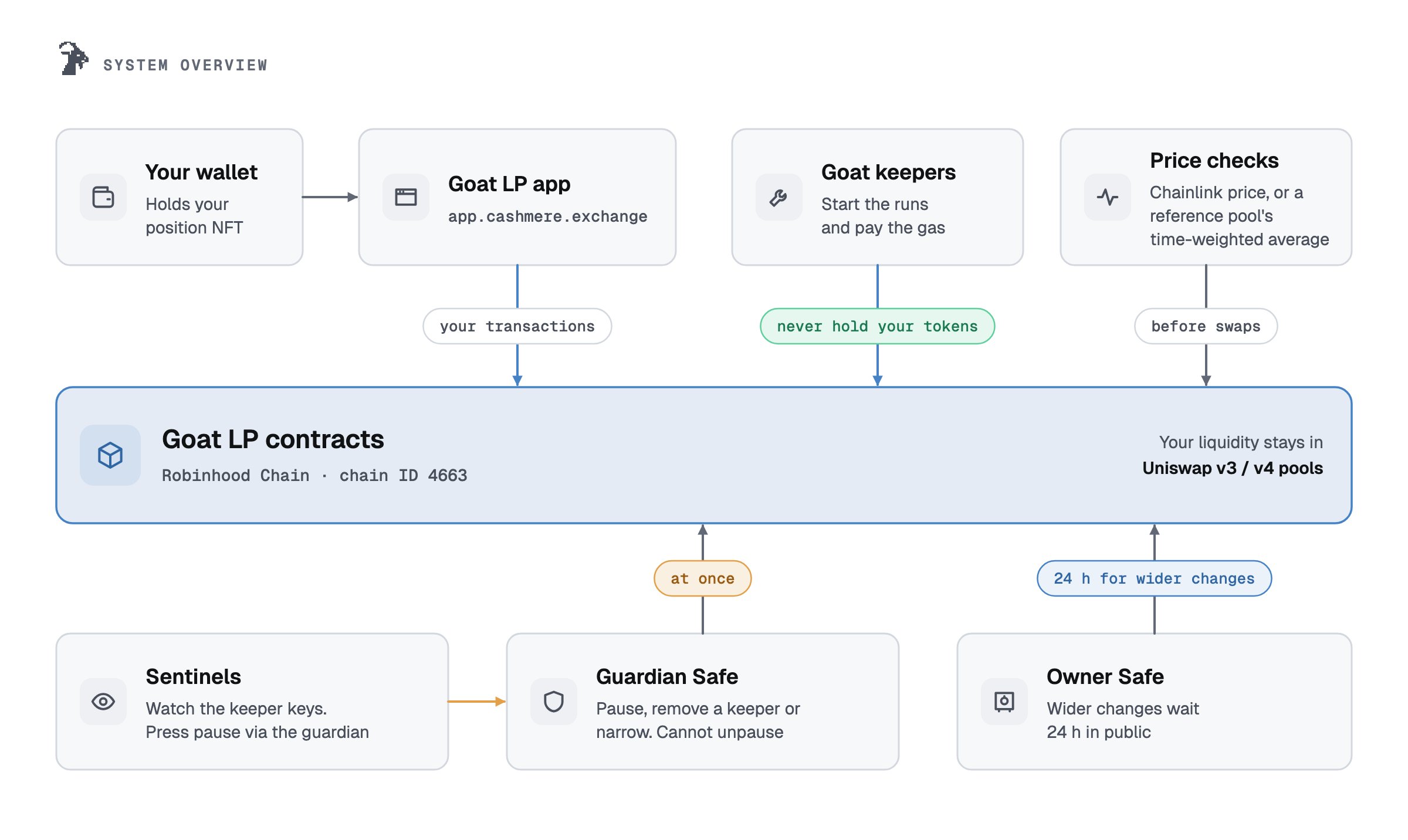Image resolution: width=1408 pixels, height=840 pixels.
Task: Click the vault safe icon in Owner Safe card
Action: tap(1004, 702)
